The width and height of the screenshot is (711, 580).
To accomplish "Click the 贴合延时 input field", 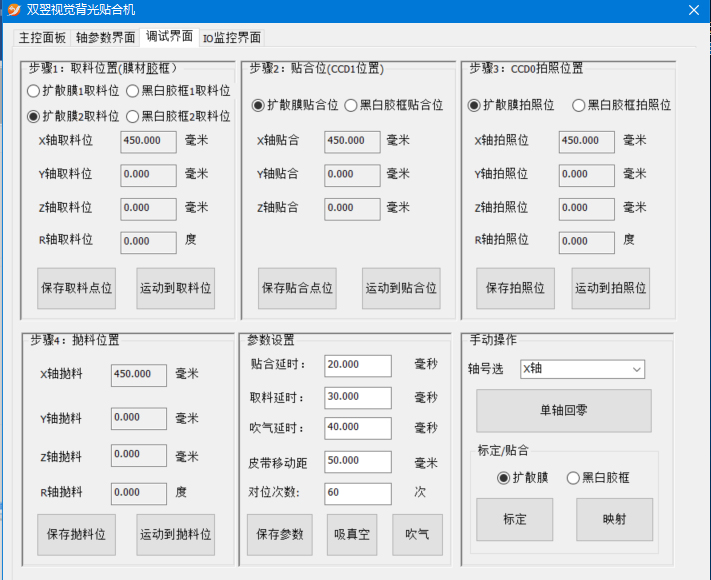I will point(358,365).
